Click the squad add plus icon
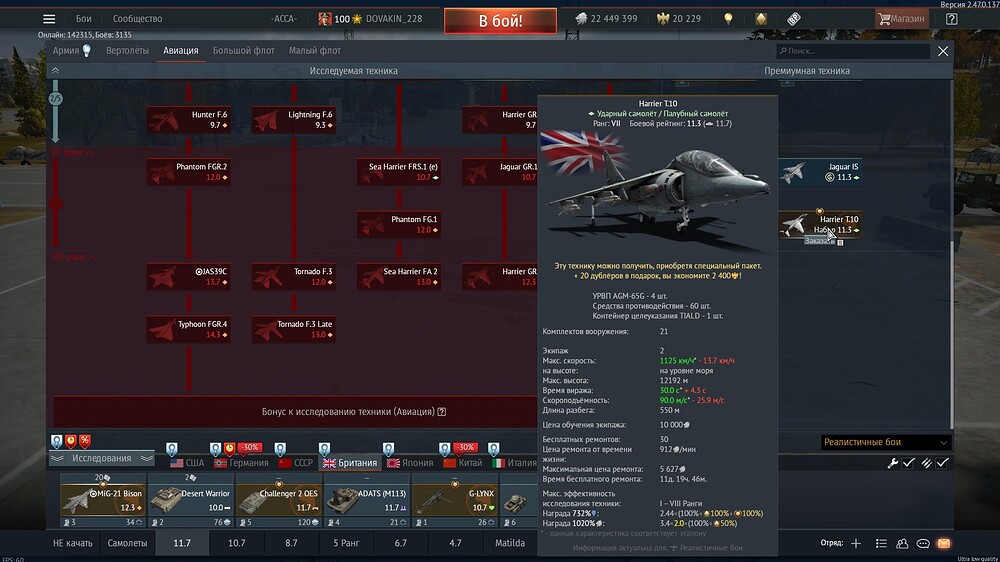1000x562 pixels. tap(856, 544)
